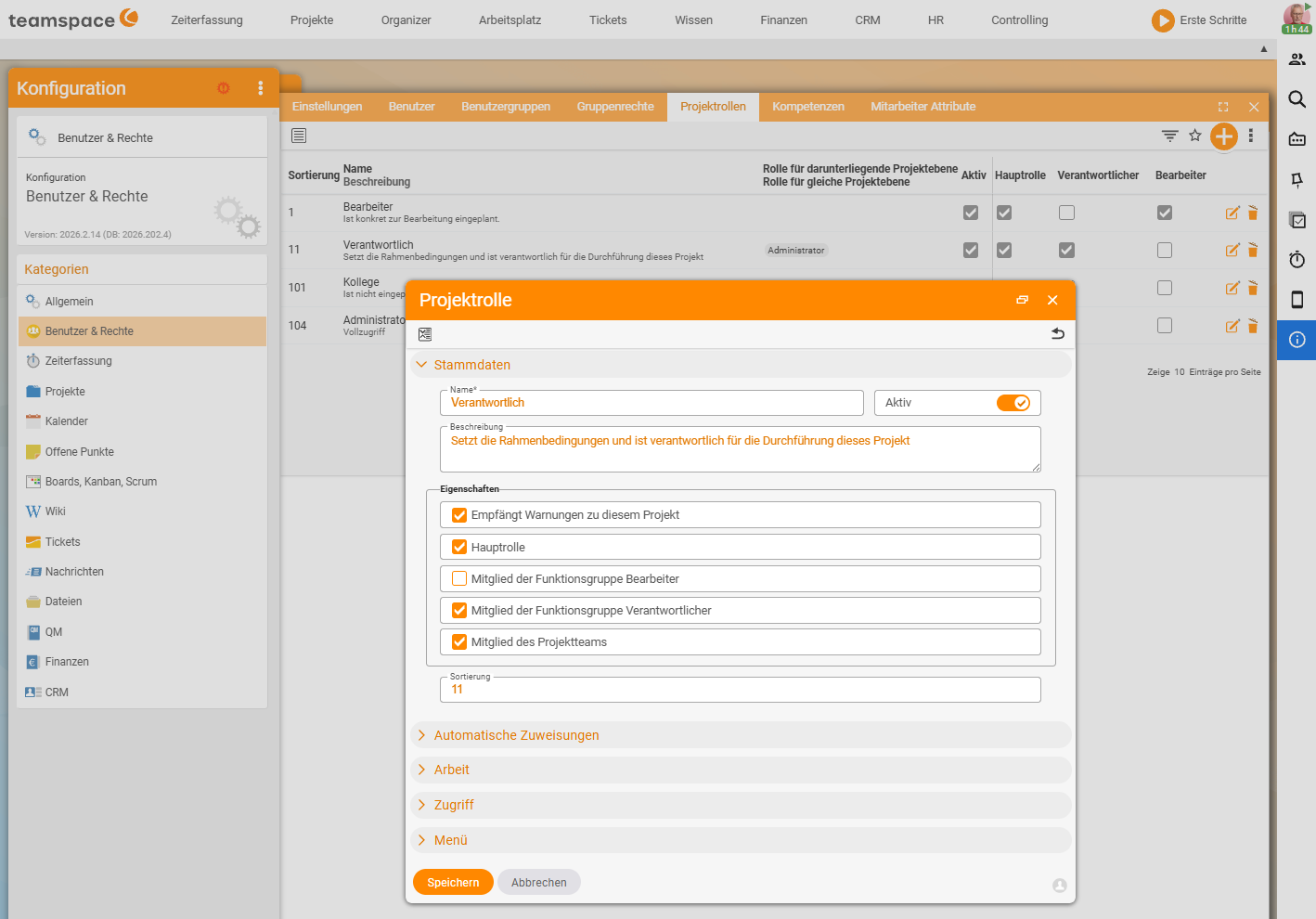Open the Nachrichten category
The image size is (1316, 919).
pyautogui.click(x=142, y=572)
